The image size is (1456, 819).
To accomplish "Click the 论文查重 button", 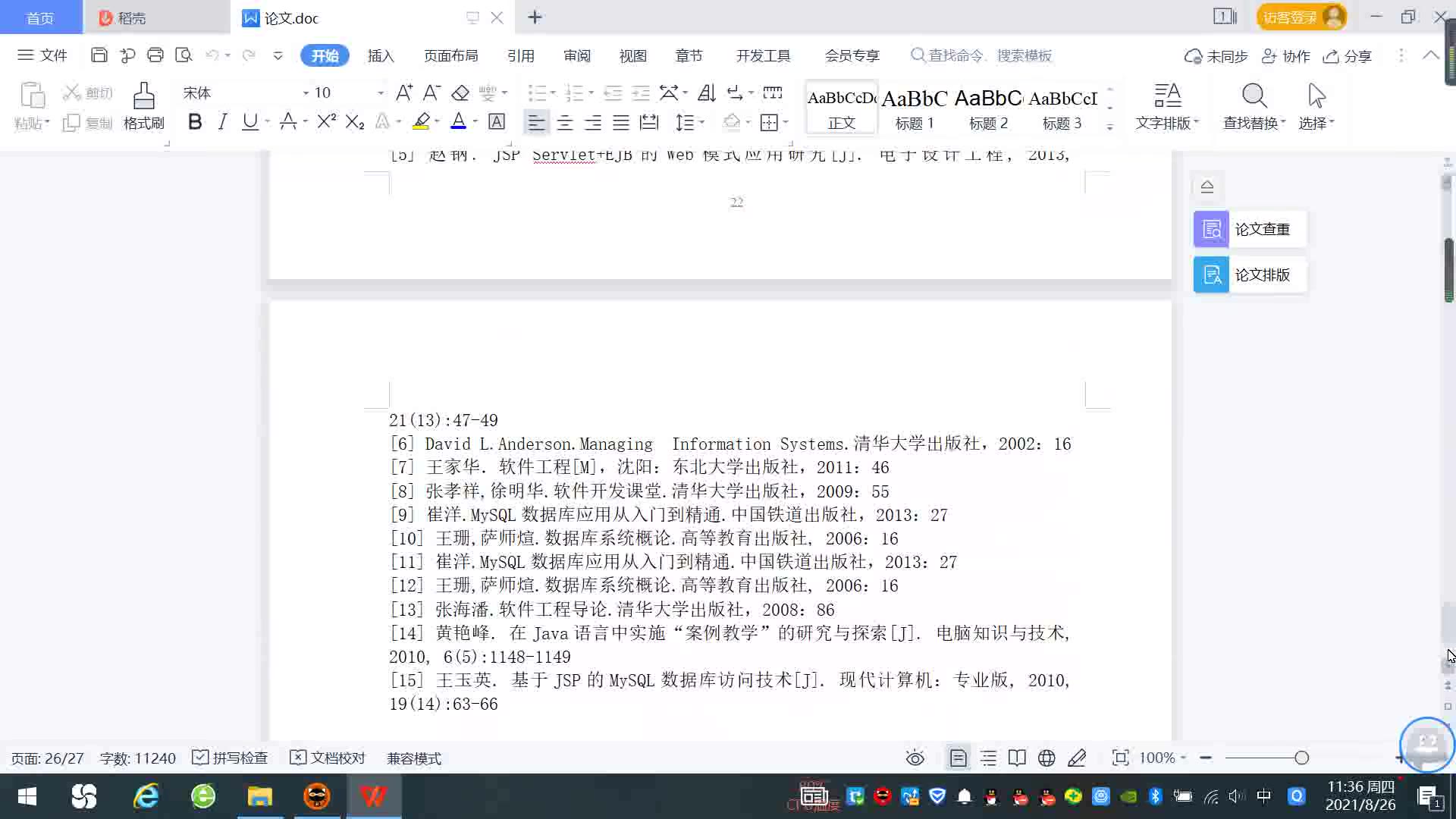I will pyautogui.click(x=1250, y=229).
